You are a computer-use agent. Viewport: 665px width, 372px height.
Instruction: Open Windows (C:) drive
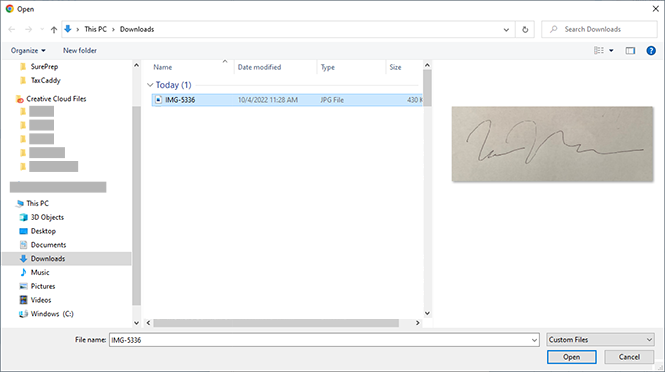coord(52,314)
